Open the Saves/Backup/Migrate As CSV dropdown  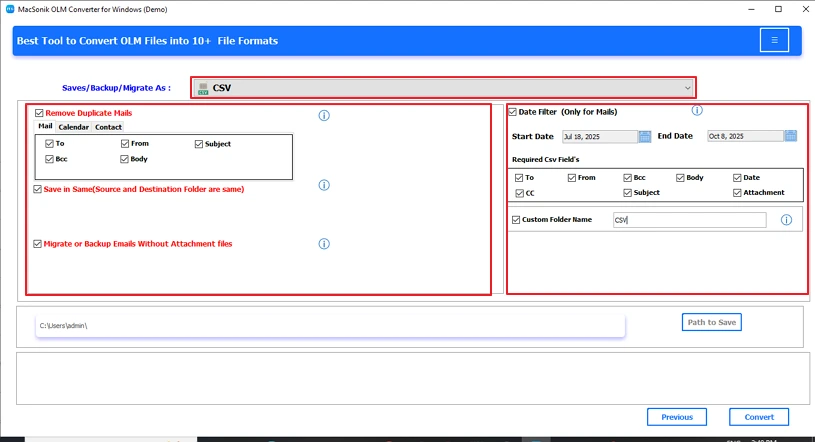click(x=443, y=88)
